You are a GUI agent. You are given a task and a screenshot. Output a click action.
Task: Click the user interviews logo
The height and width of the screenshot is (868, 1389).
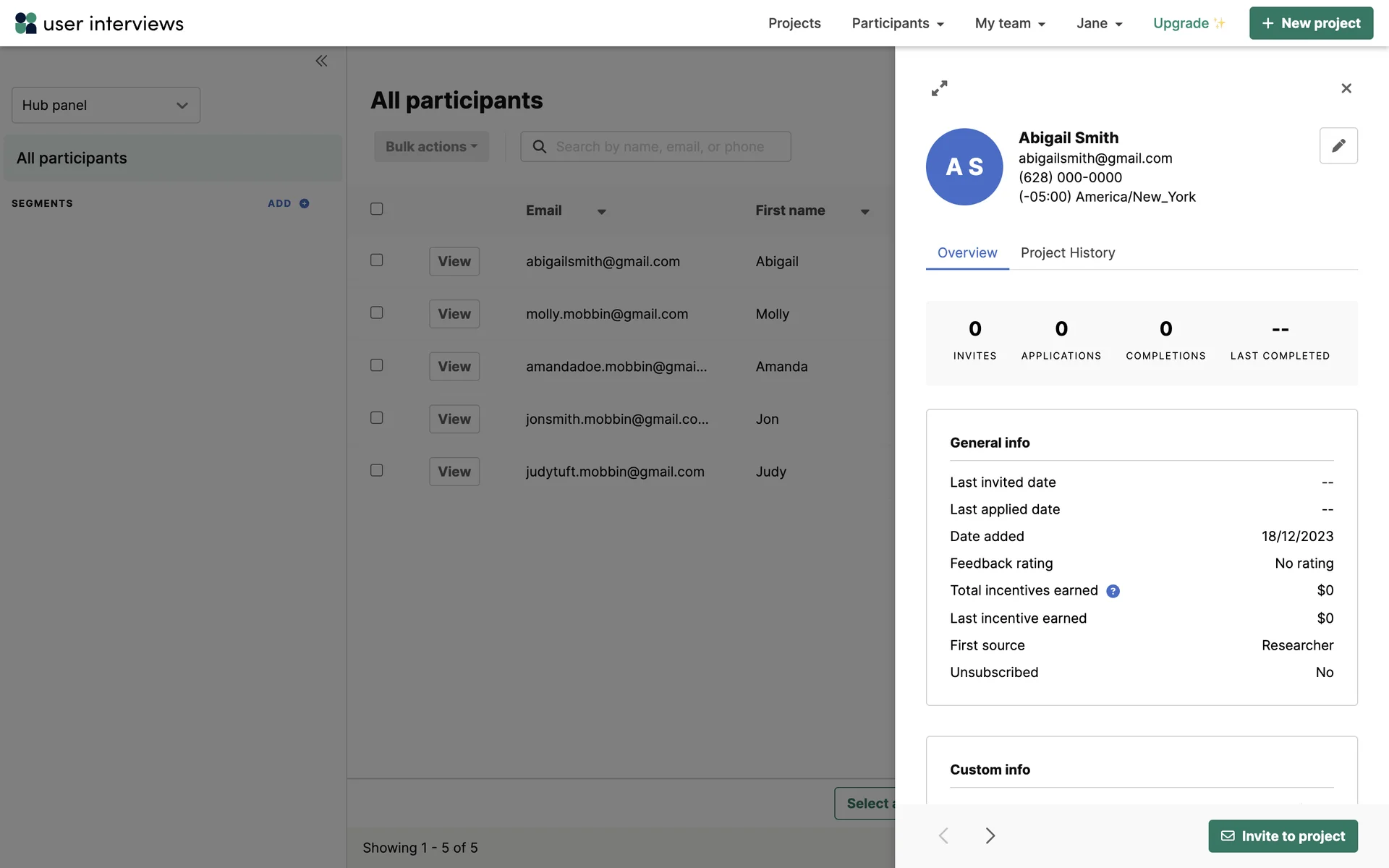[99, 23]
